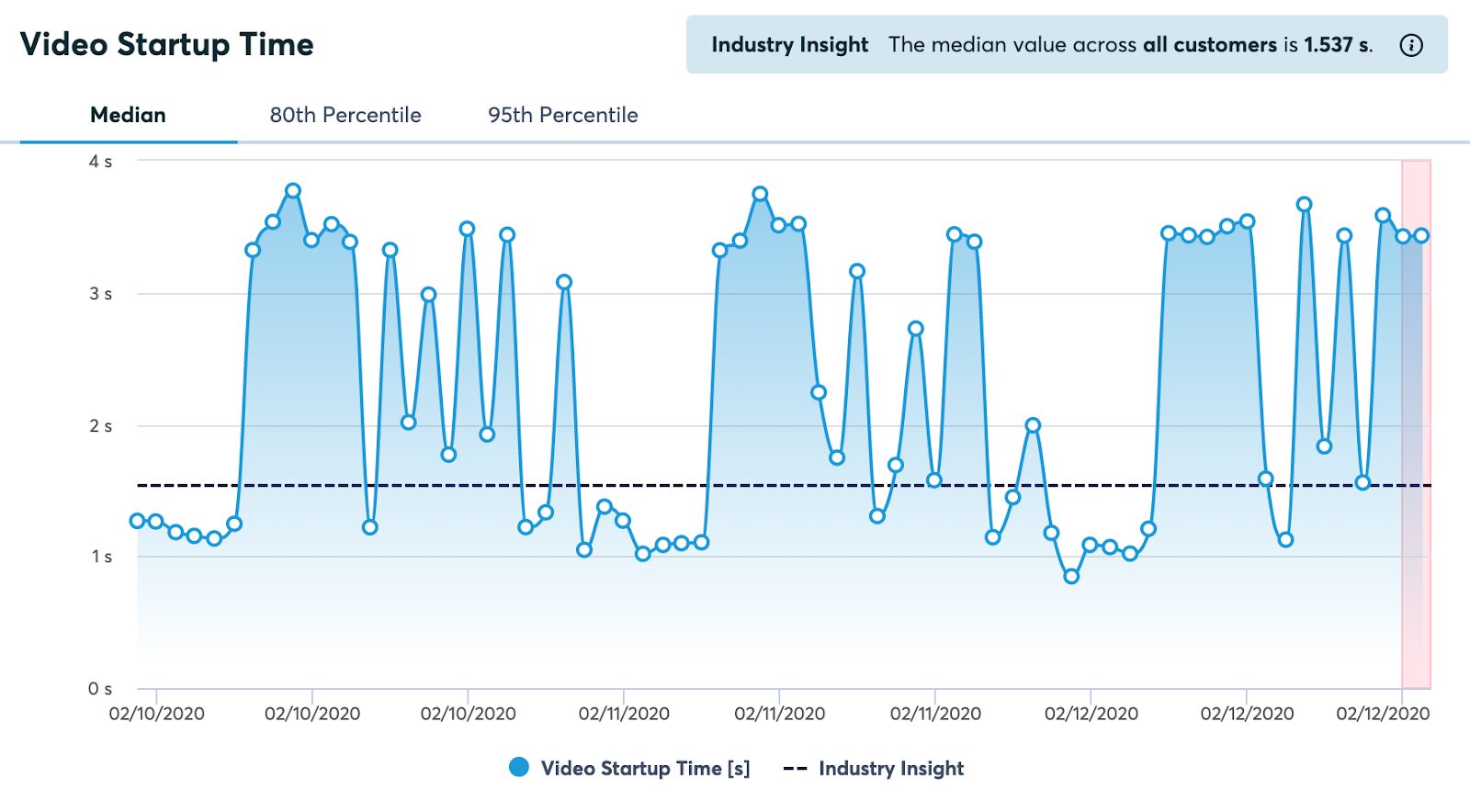Click the '1.537 s' value in the banner
This screenshot has width=1470, height=812.
(x=1337, y=45)
